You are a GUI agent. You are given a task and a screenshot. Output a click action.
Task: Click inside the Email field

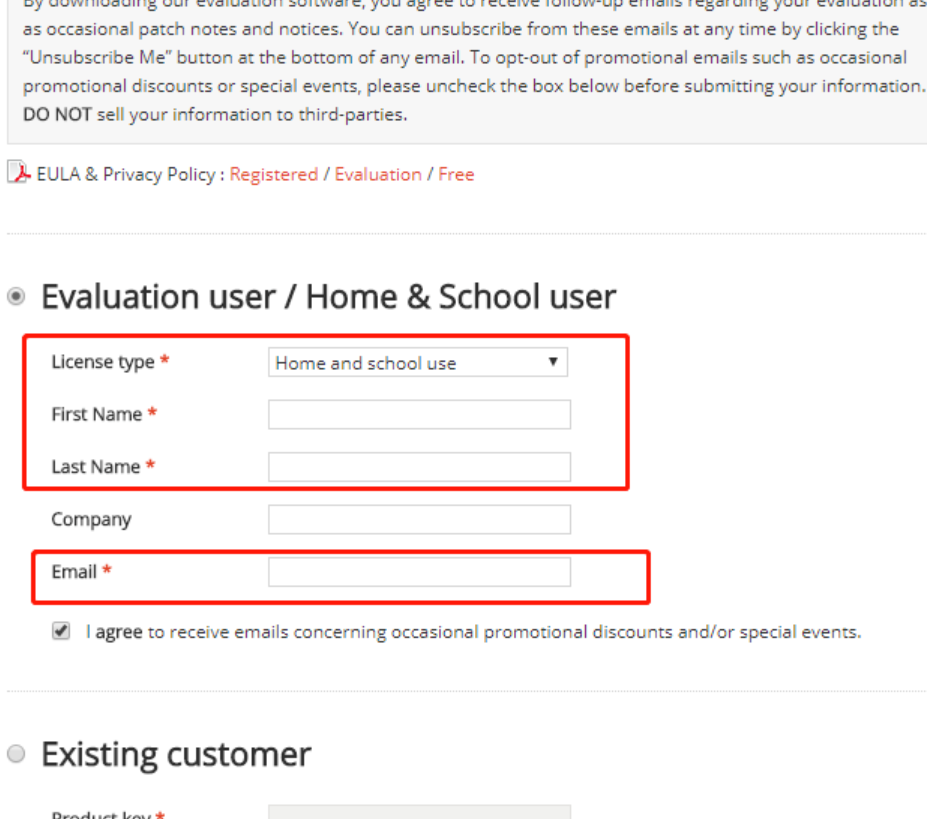pyautogui.click(x=419, y=572)
